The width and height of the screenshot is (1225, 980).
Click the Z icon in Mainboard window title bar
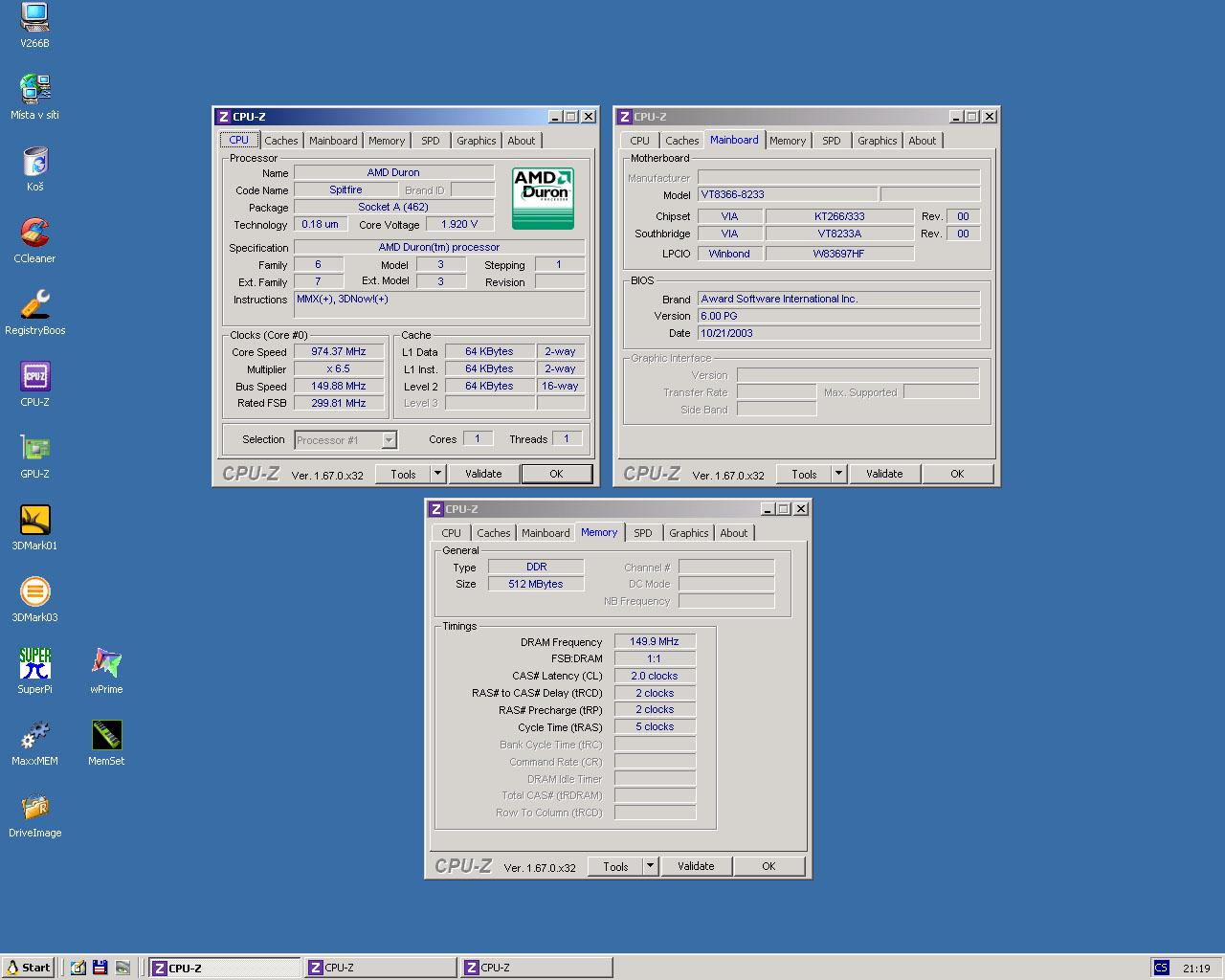624,117
